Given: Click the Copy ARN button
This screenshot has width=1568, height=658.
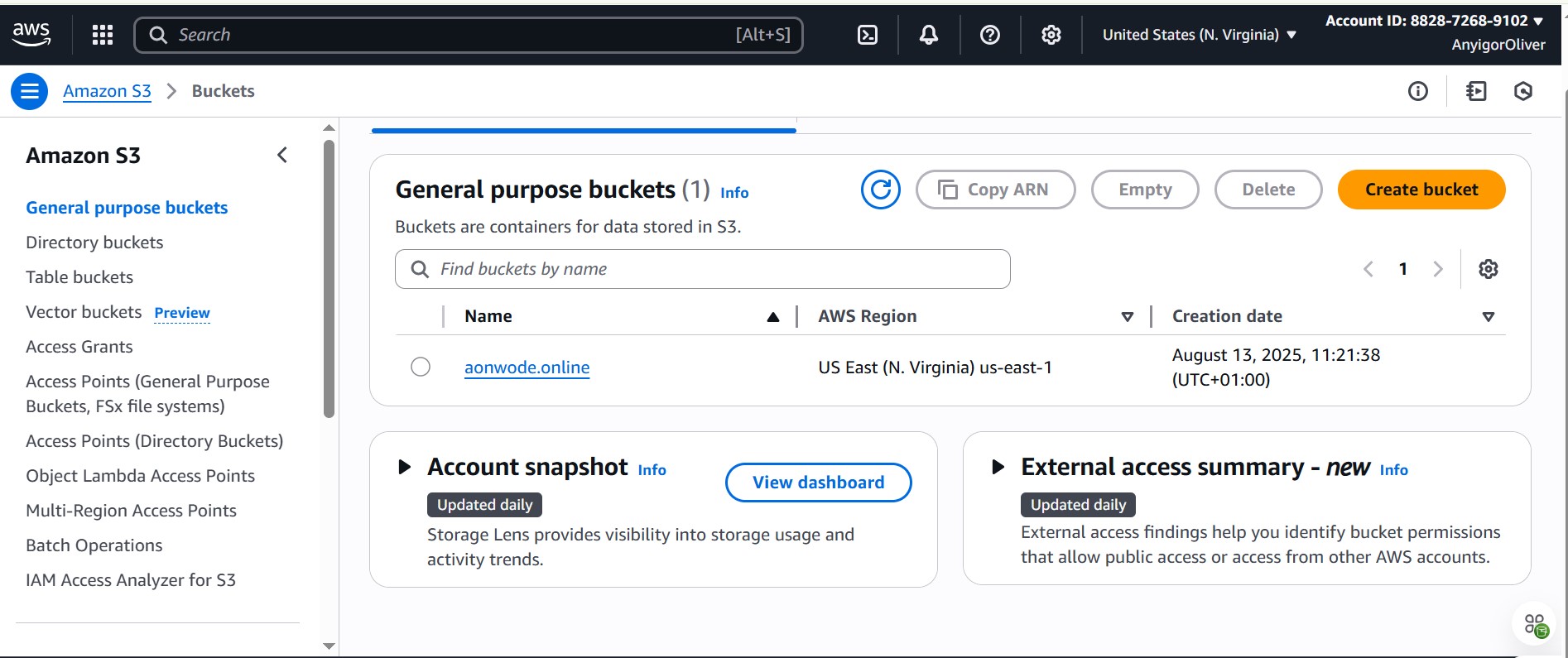Looking at the screenshot, I should 995,190.
